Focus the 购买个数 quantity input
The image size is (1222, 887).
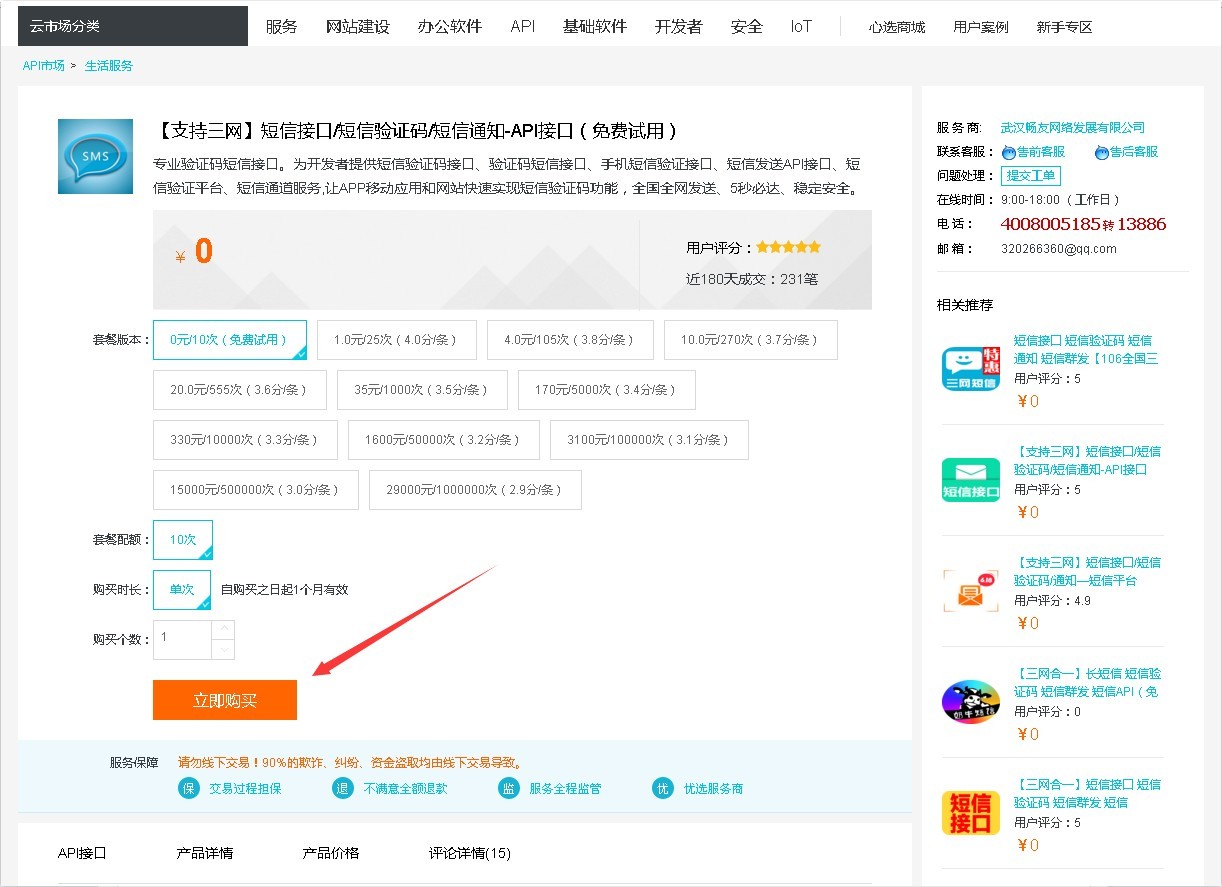pos(183,640)
